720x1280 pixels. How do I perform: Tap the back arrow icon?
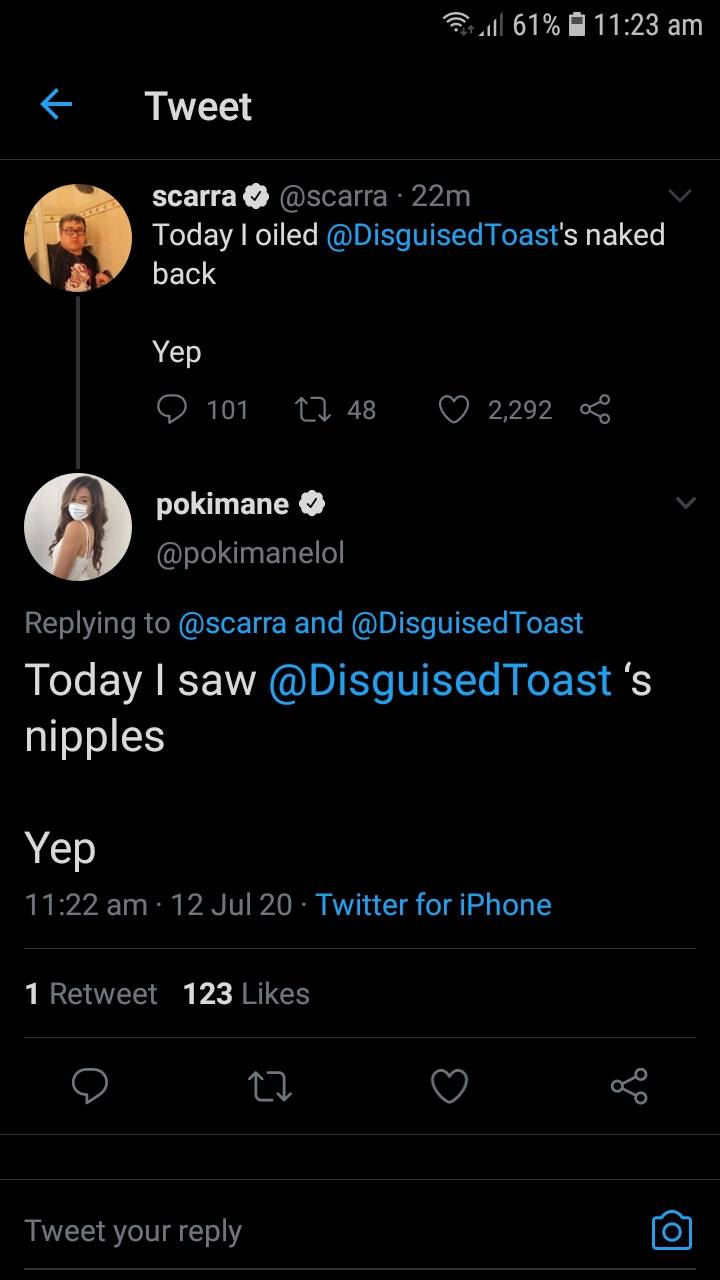pyautogui.click(x=56, y=105)
